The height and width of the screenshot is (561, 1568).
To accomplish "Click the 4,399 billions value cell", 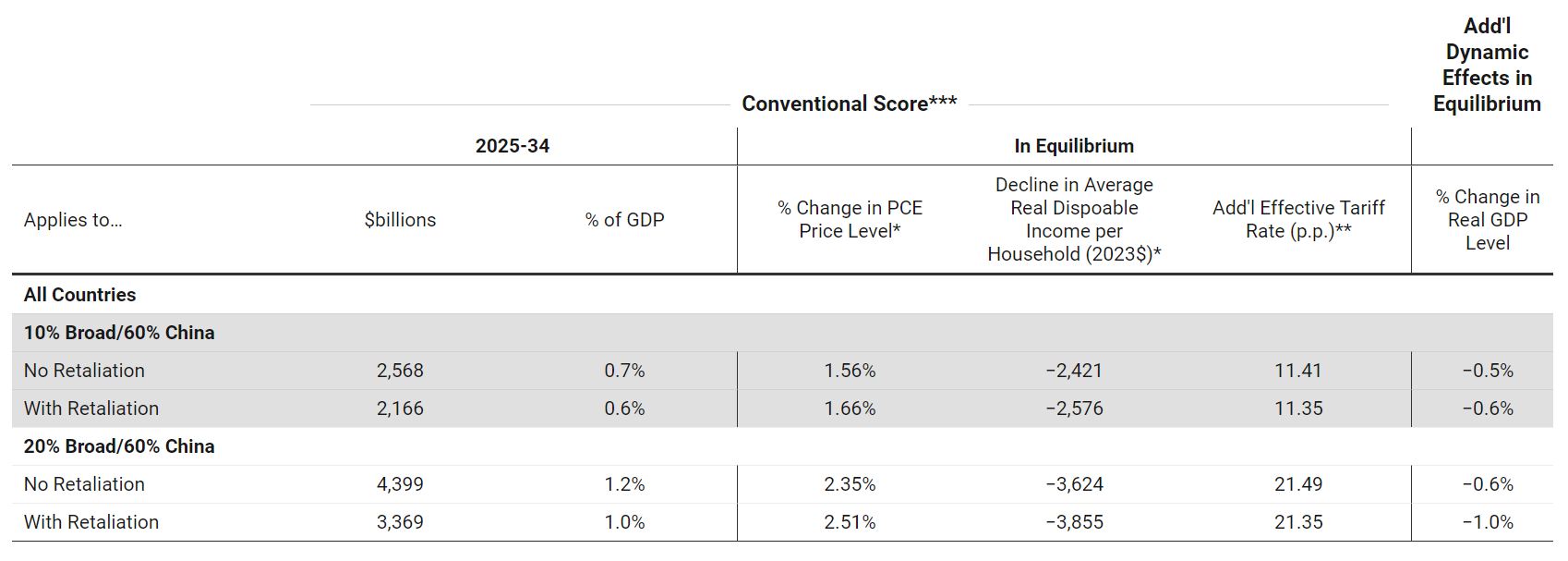I will (x=400, y=484).
